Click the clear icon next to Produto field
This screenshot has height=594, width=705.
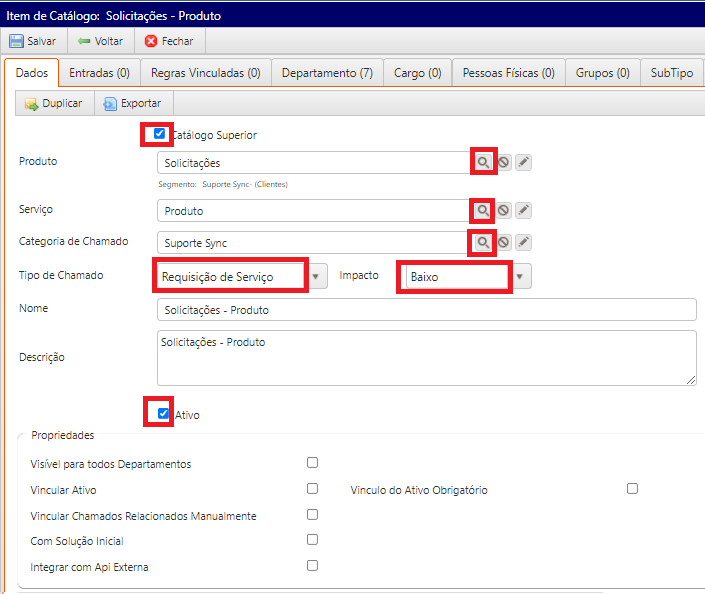pyautogui.click(x=504, y=162)
